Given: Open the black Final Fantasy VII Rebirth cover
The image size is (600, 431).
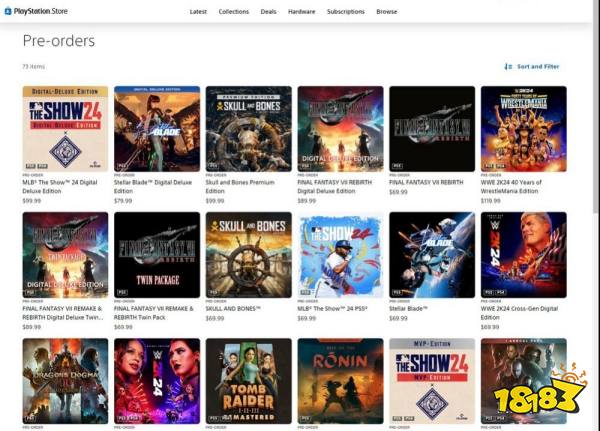Looking at the screenshot, I should point(432,129).
